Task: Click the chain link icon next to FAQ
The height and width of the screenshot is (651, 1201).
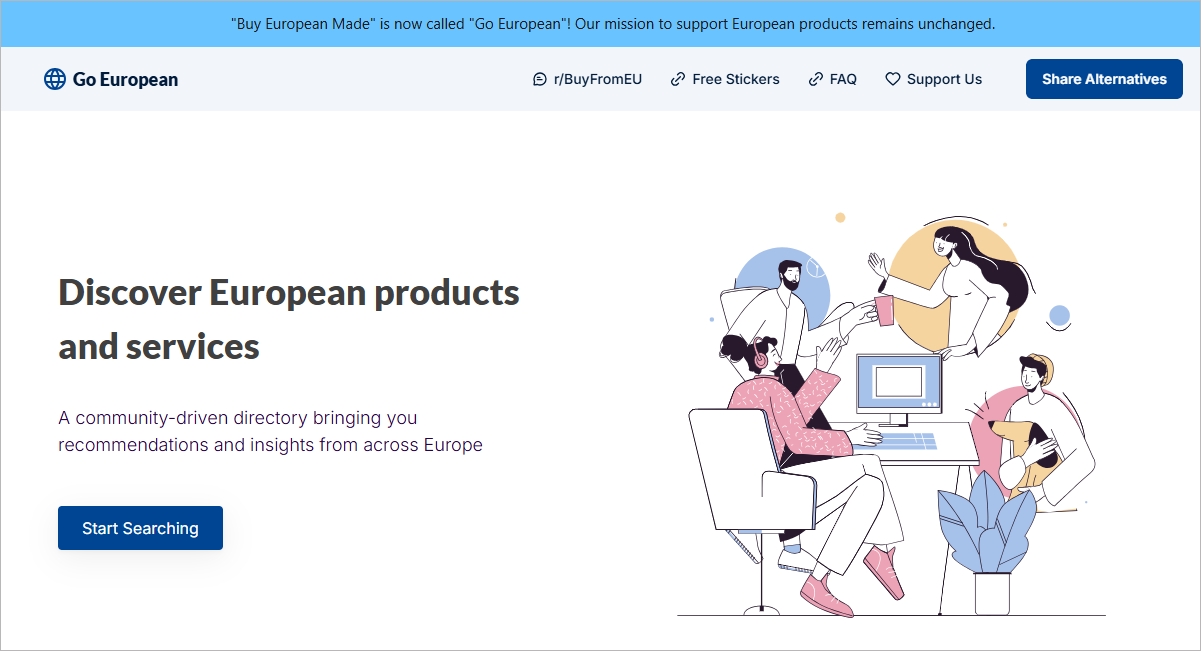Action: click(x=816, y=79)
